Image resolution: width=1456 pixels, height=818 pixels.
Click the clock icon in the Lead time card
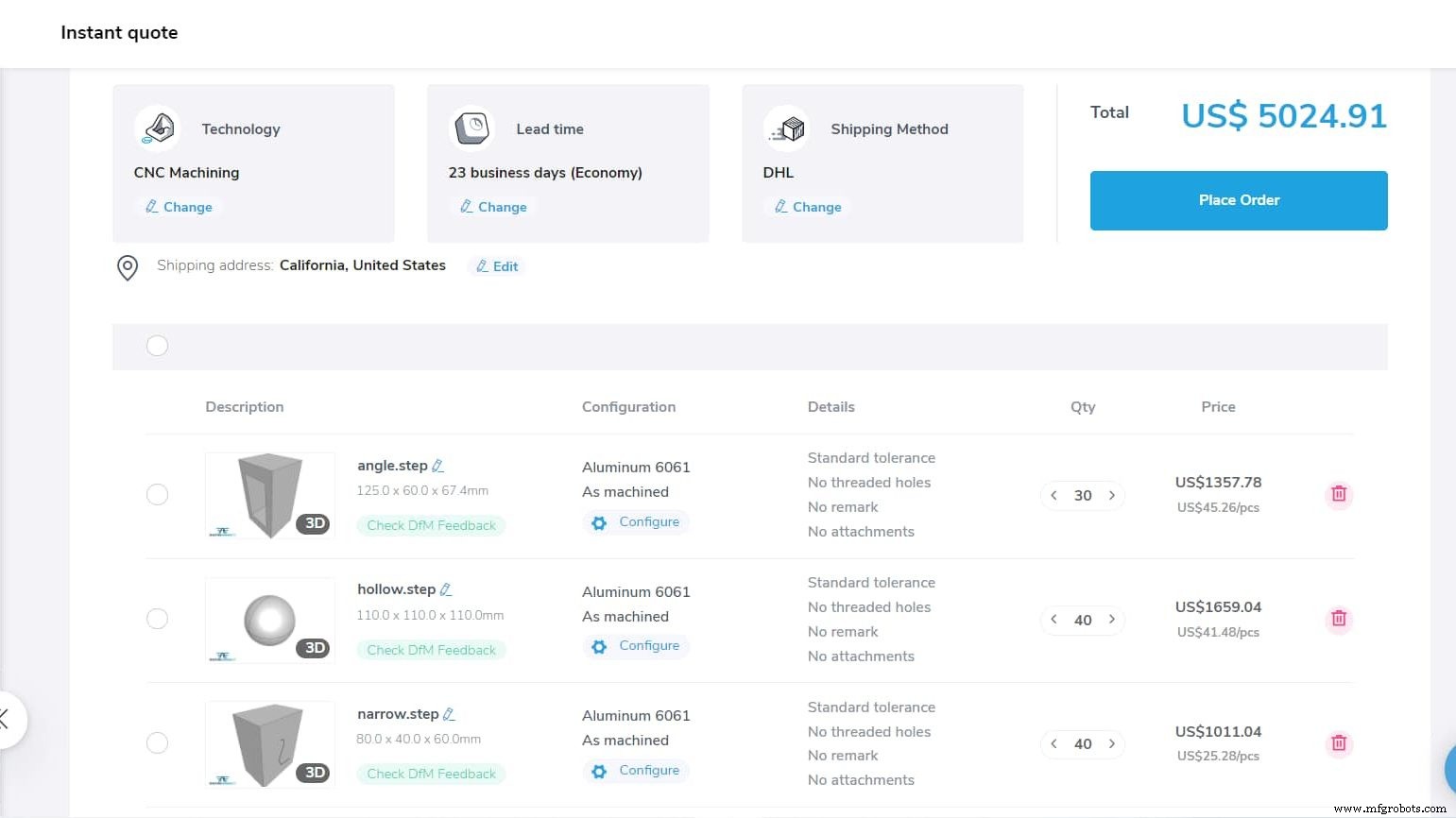pyautogui.click(x=471, y=128)
